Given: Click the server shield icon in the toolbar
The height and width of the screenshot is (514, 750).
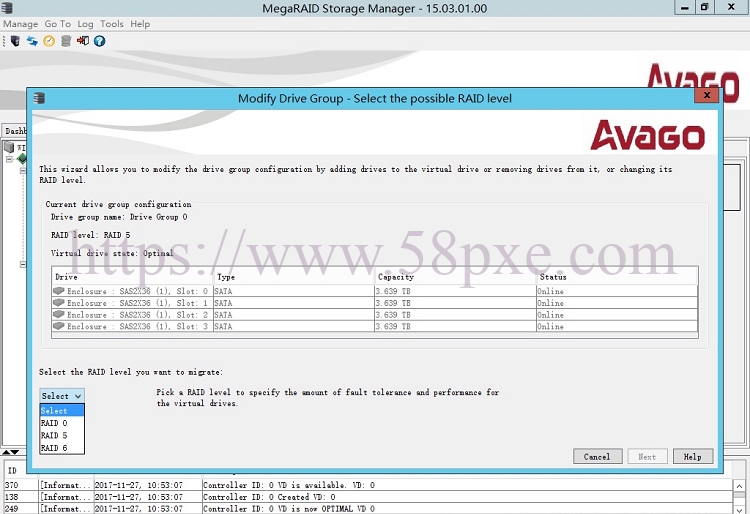Looking at the screenshot, I should click(15, 41).
